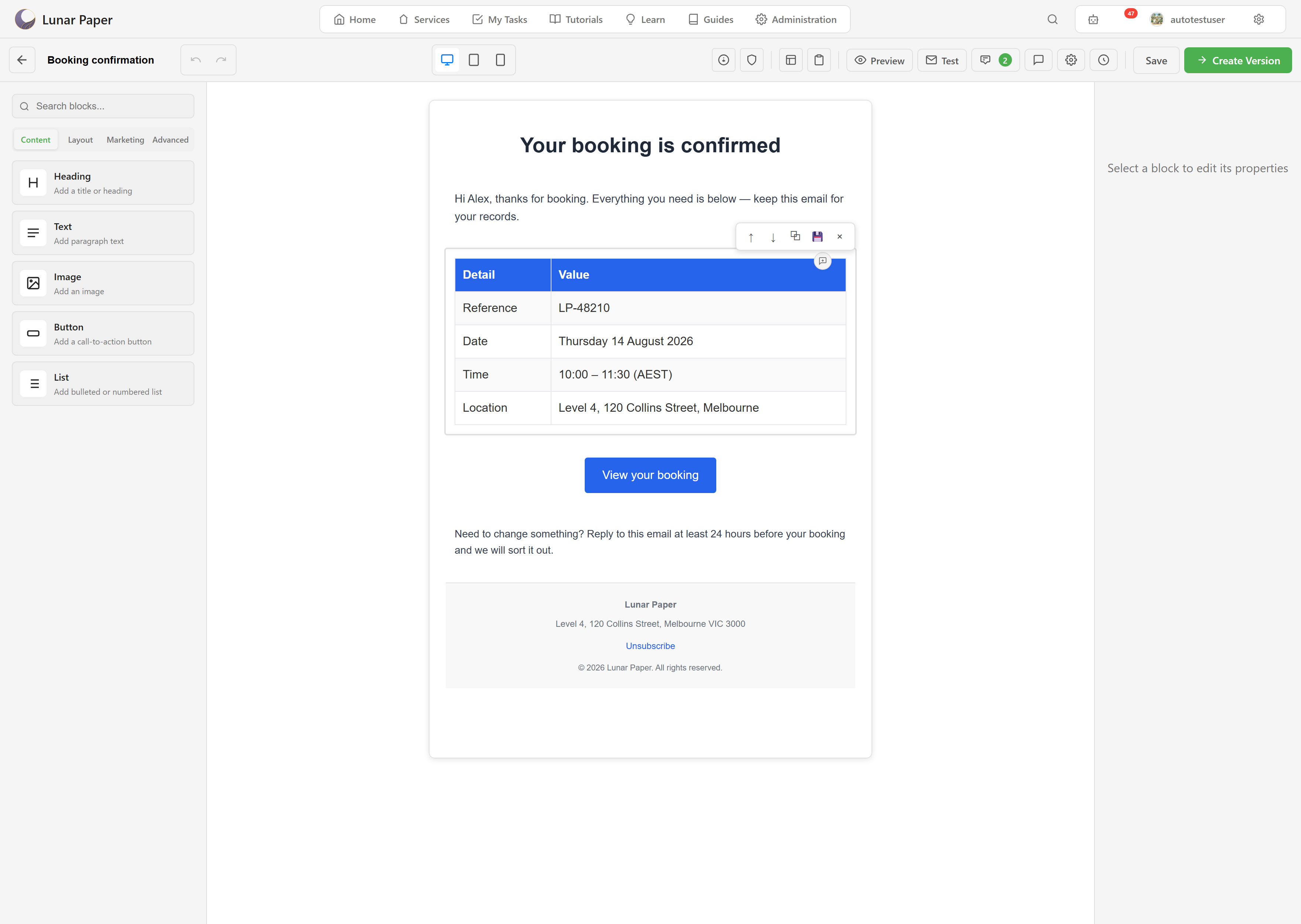Duplicate the selected table block
1301x924 pixels.
pyautogui.click(x=795, y=236)
